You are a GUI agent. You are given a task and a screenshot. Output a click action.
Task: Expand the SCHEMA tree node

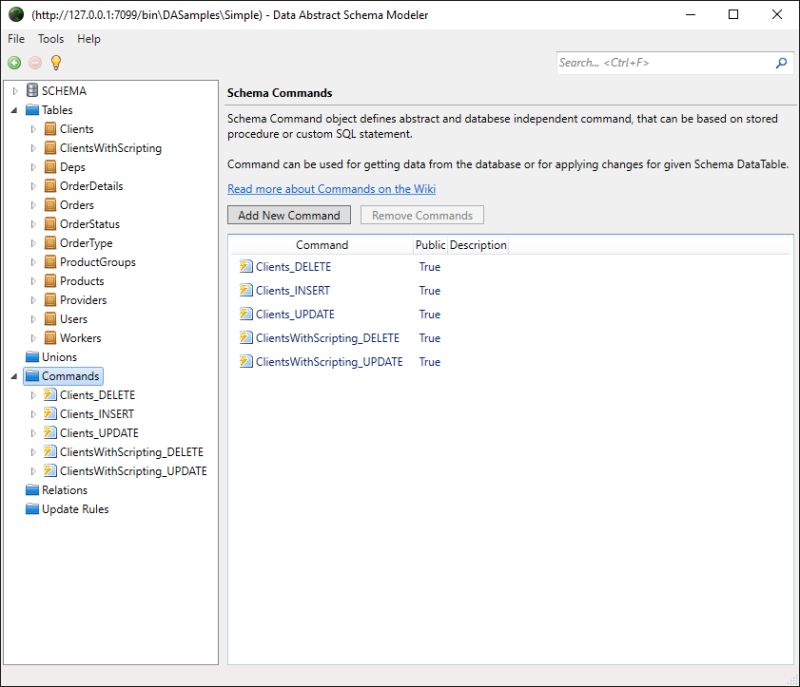(x=15, y=91)
